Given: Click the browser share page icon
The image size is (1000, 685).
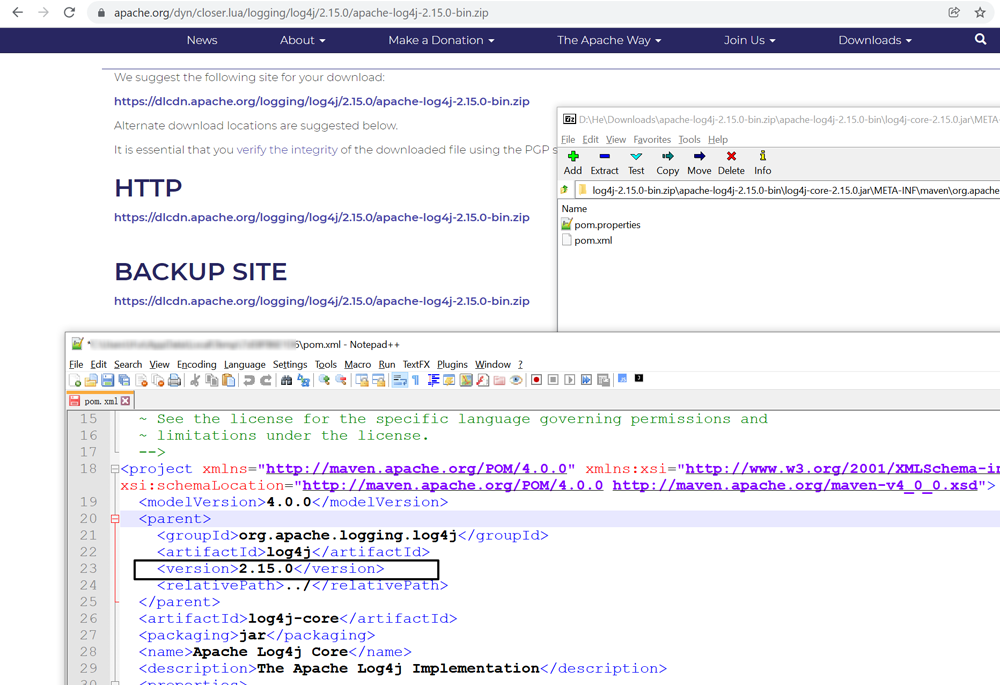Looking at the screenshot, I should pyautogui.click(x=954, y=12).
